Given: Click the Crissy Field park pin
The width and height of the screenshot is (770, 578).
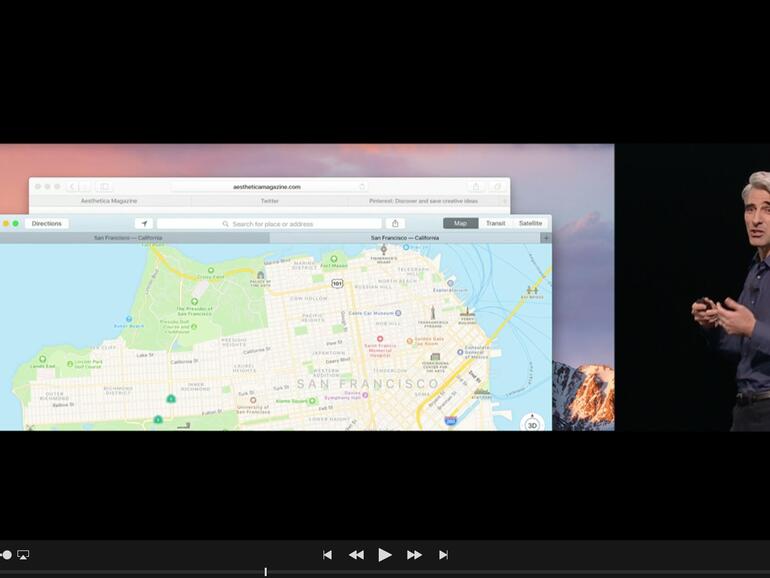Looking at the screenshot, I should [211, 270].
